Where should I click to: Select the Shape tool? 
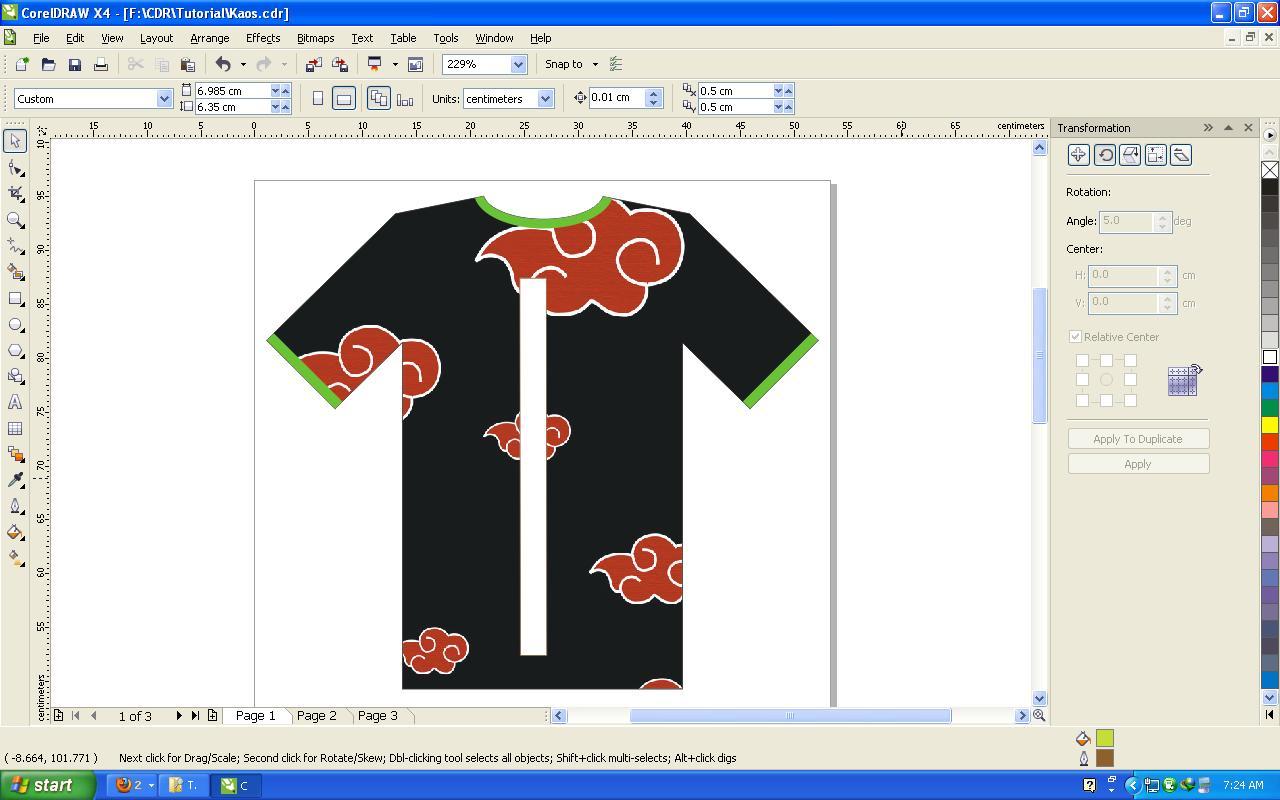(x=15, y=167)
